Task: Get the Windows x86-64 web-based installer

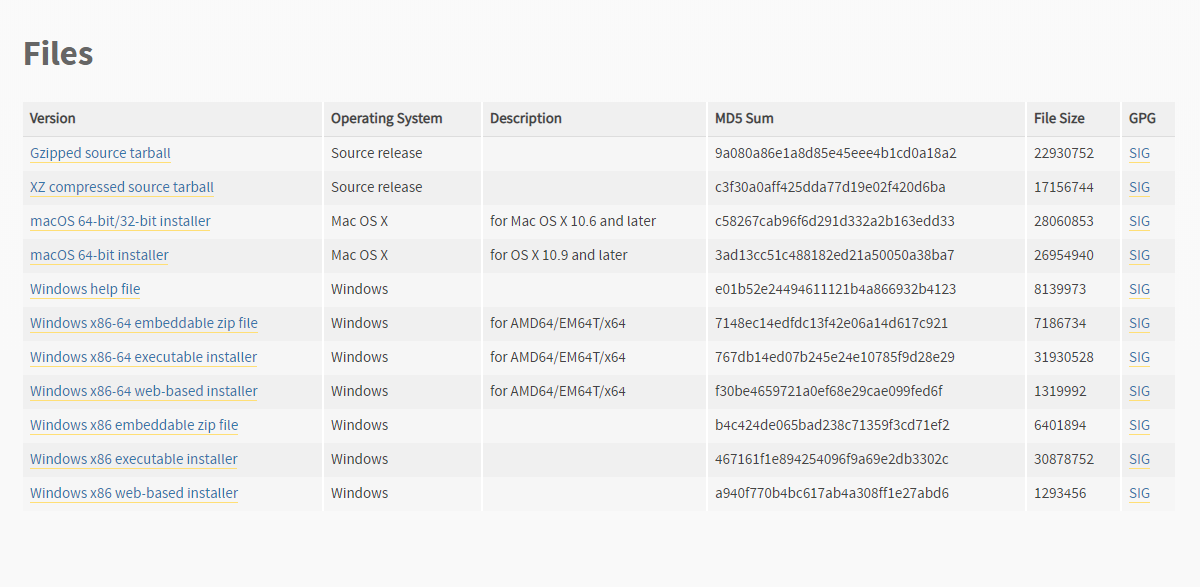Action: point(143,391)
